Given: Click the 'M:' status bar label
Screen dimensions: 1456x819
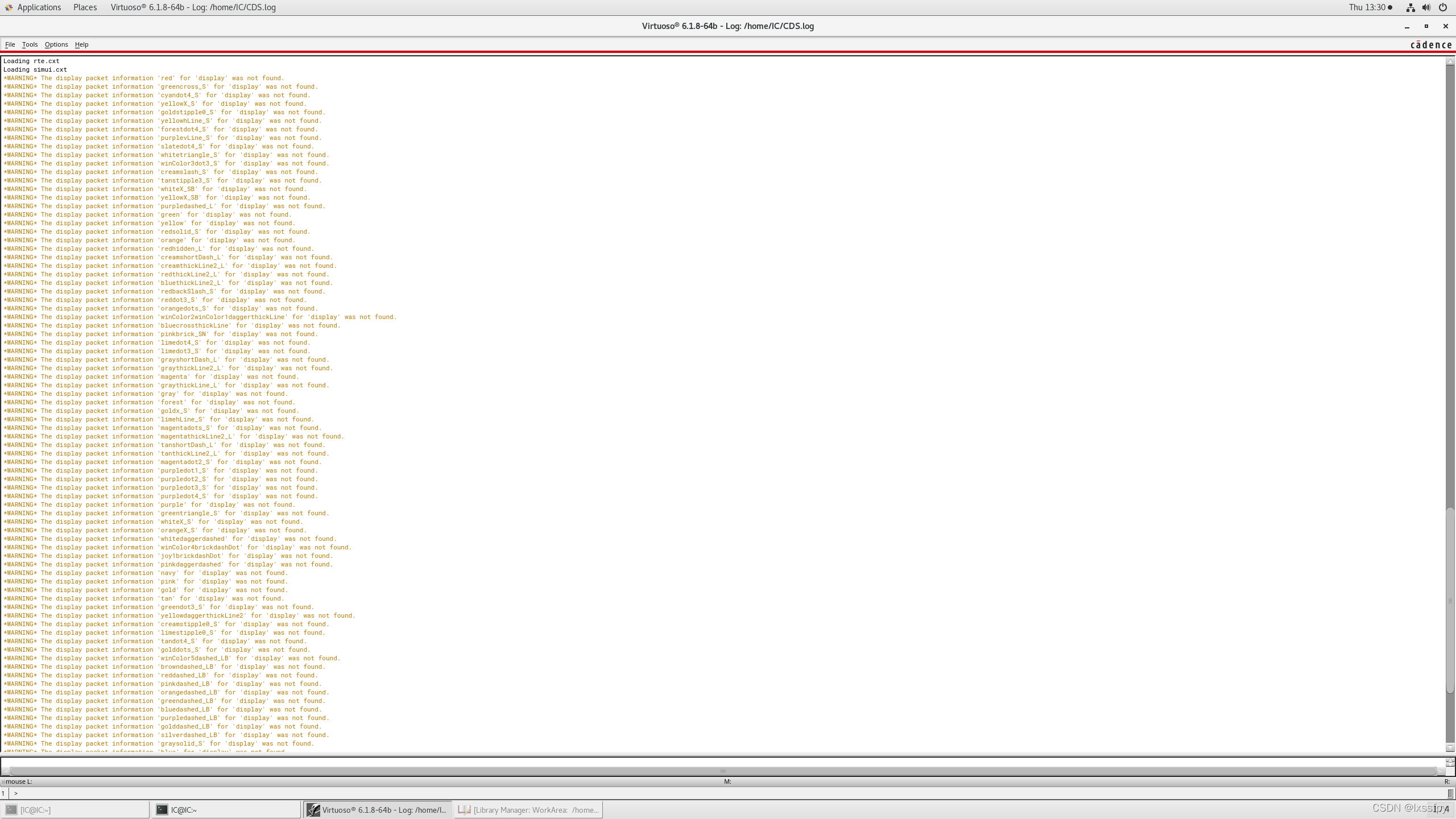Looking at the screenshot, I should tap(727, 781).
